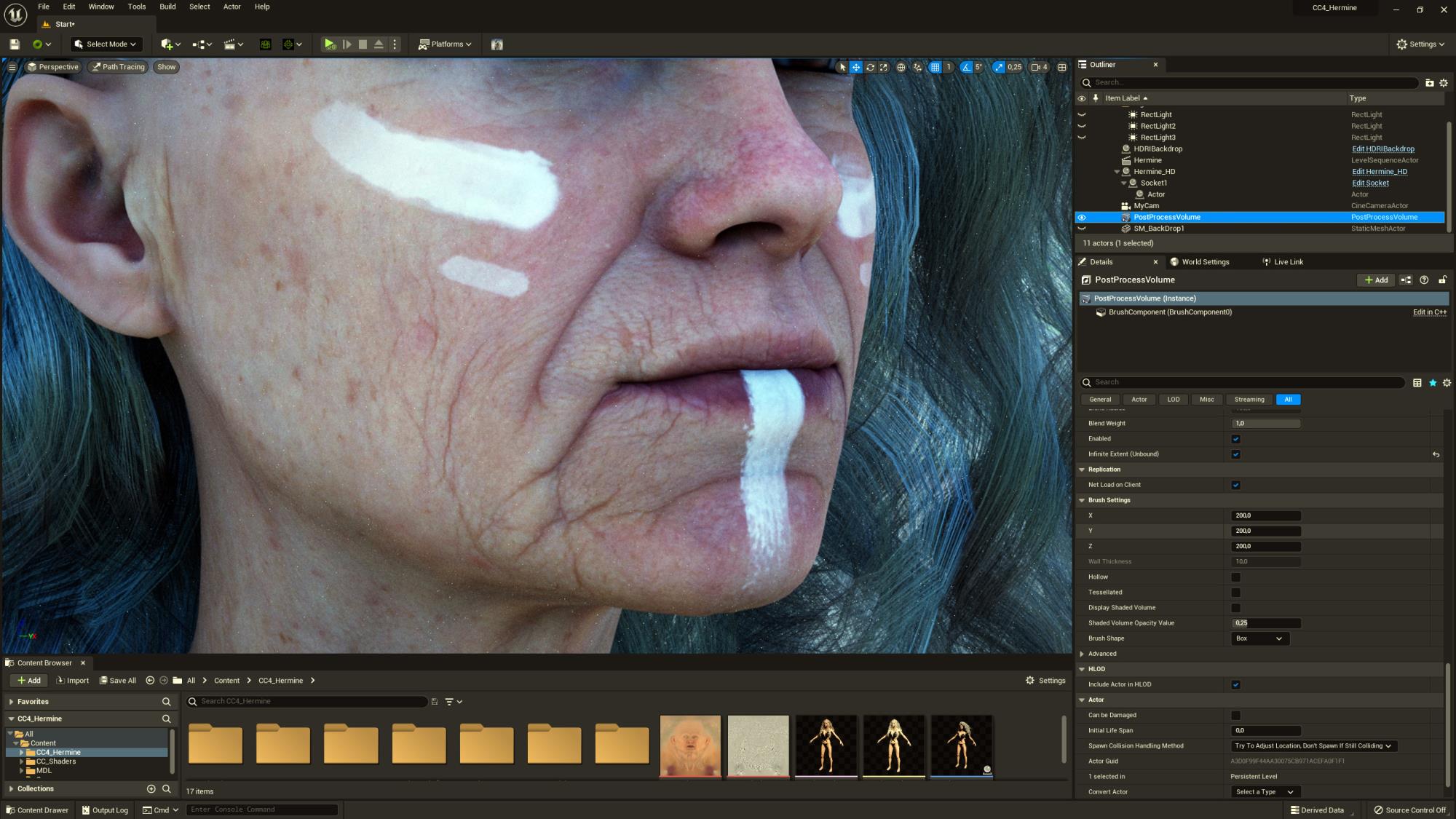The width and height of the screenshot is (1456, 819).
Task: Open the Platforms dropdown
Action: click(445, 44)
